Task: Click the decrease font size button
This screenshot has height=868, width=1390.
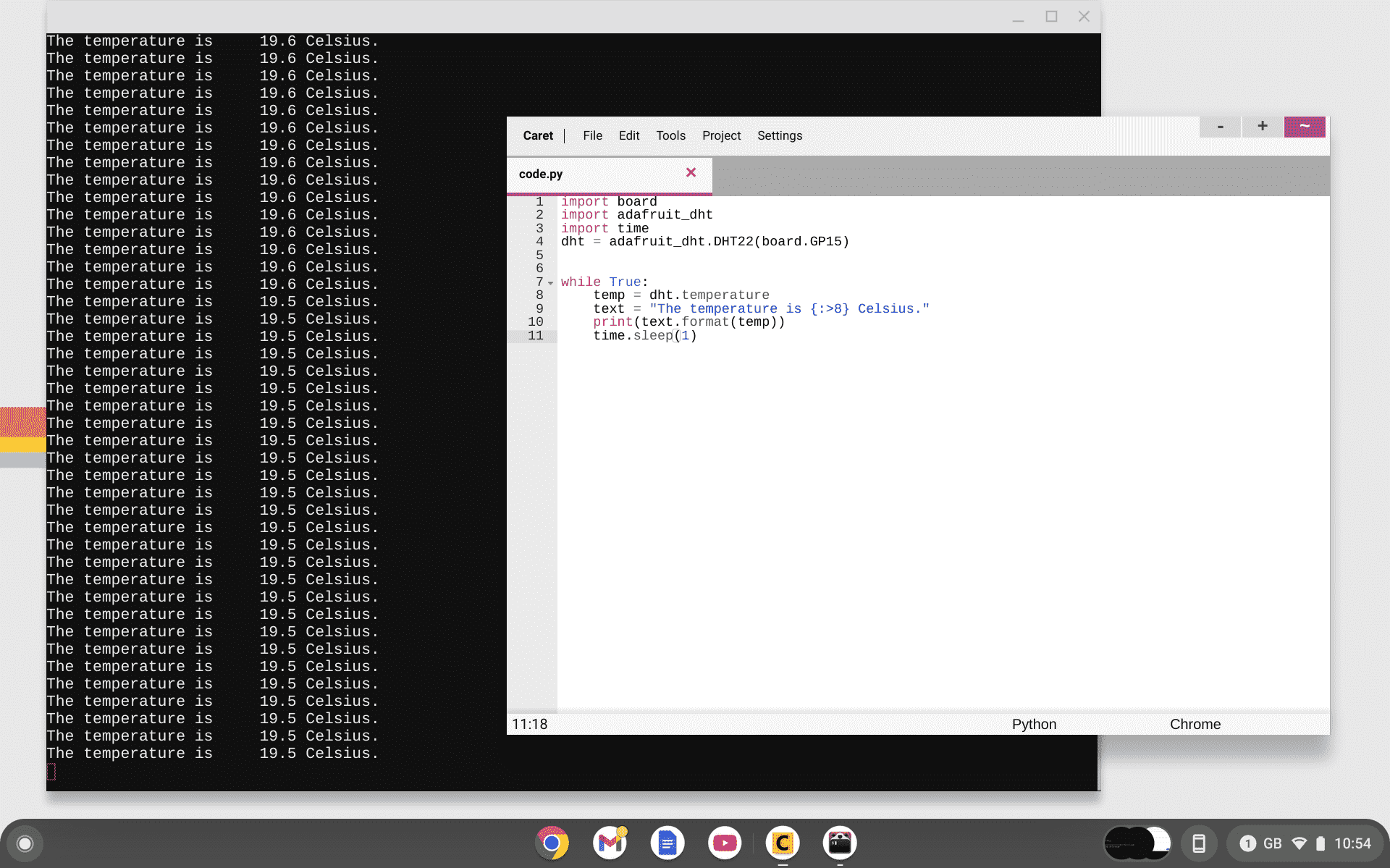Action: point(1220,126)
